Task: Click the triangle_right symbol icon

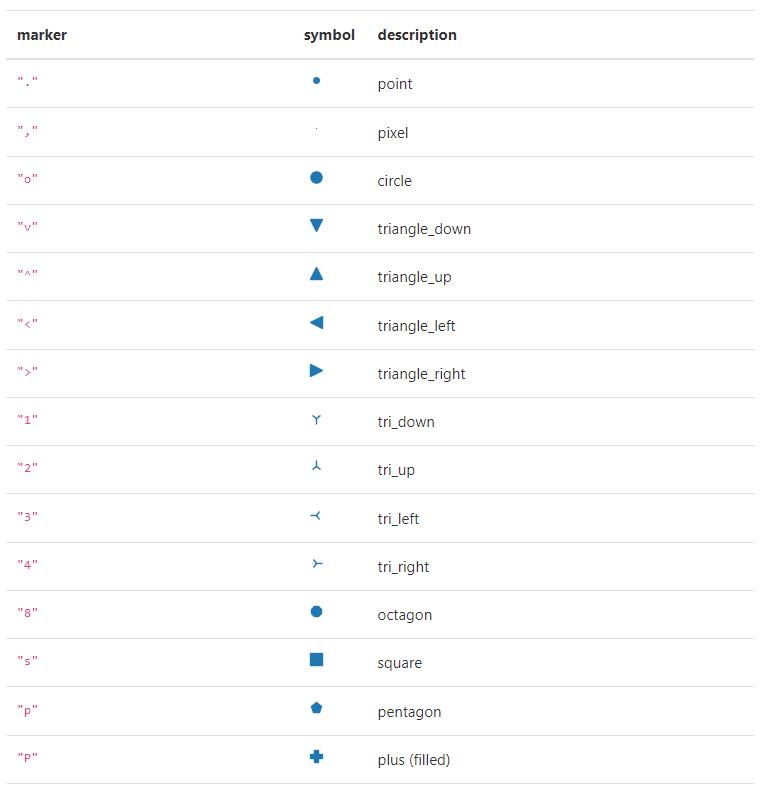Action: pyautogui.click(x=316, y=370)
